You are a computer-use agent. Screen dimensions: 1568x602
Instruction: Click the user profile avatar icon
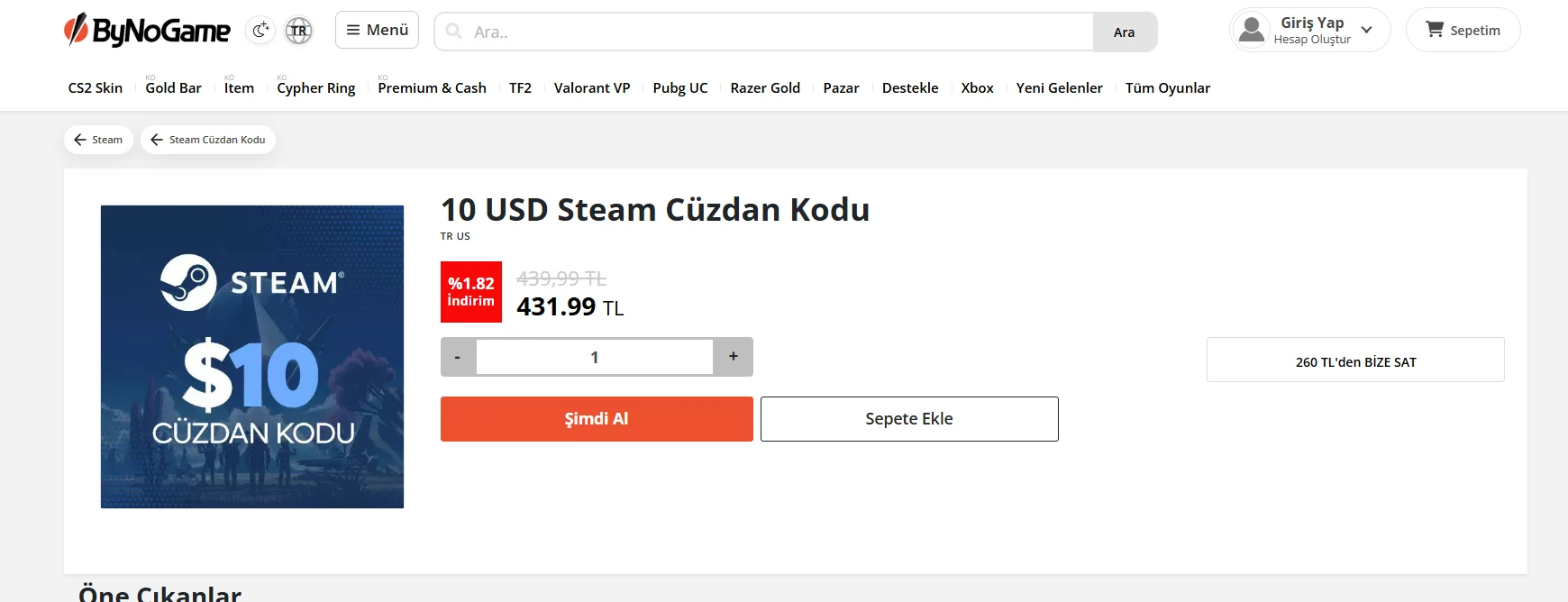click(x=1252, y=31)
